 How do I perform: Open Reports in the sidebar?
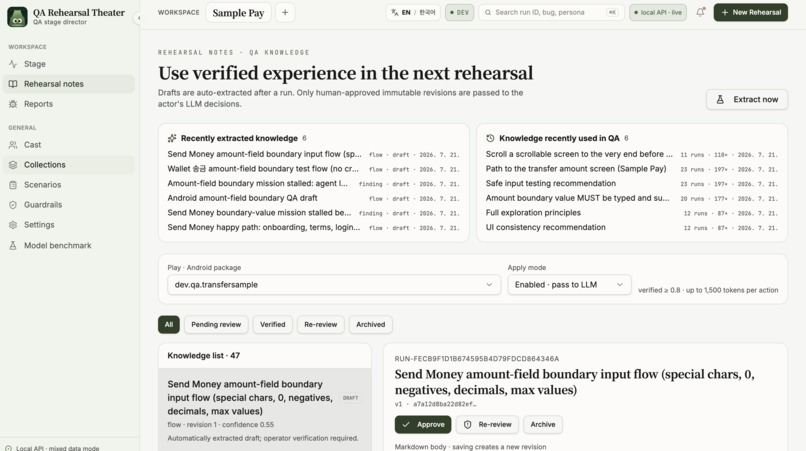[x=69, y=104]
